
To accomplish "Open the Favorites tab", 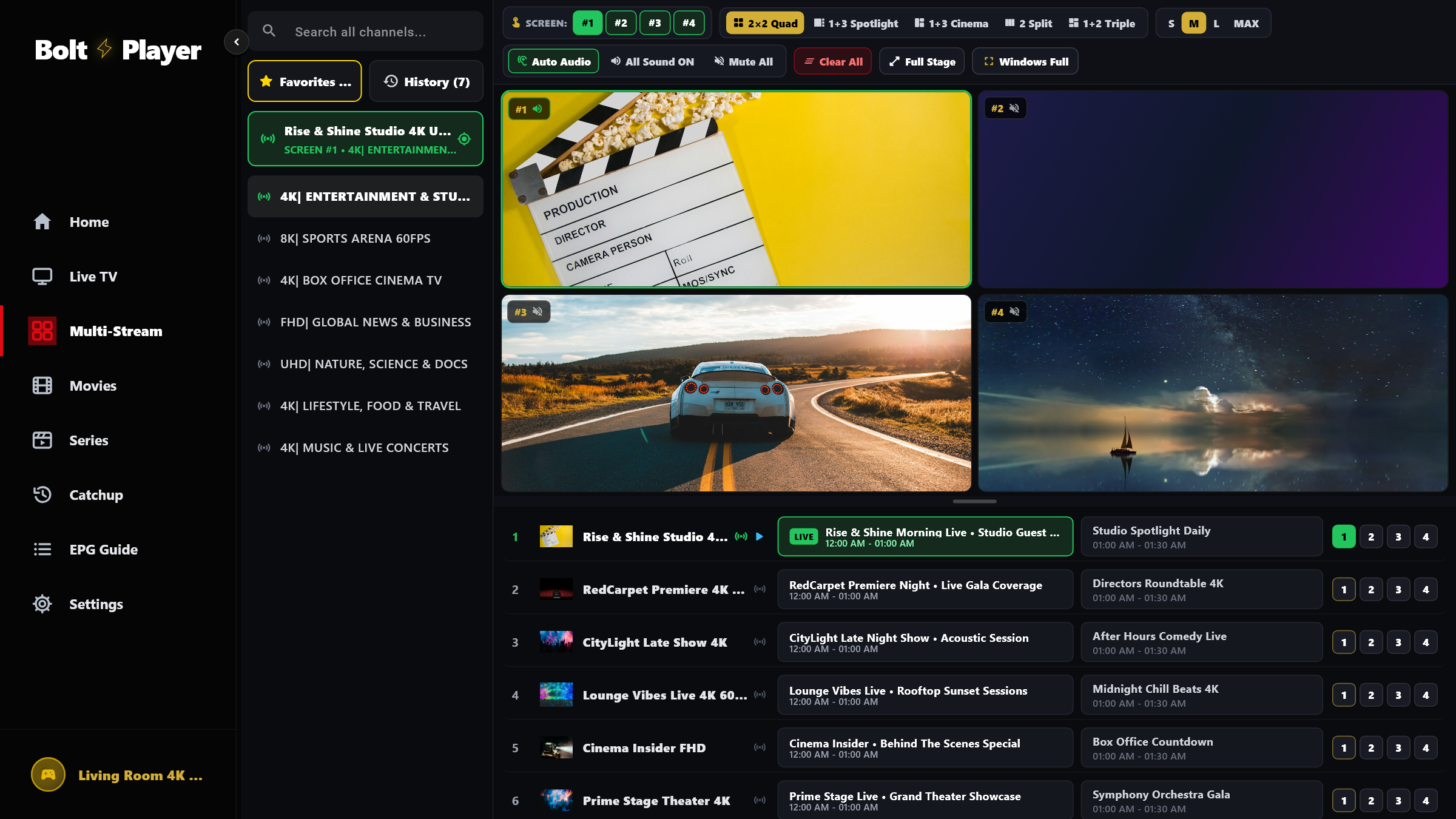I will tap(305, 81).
